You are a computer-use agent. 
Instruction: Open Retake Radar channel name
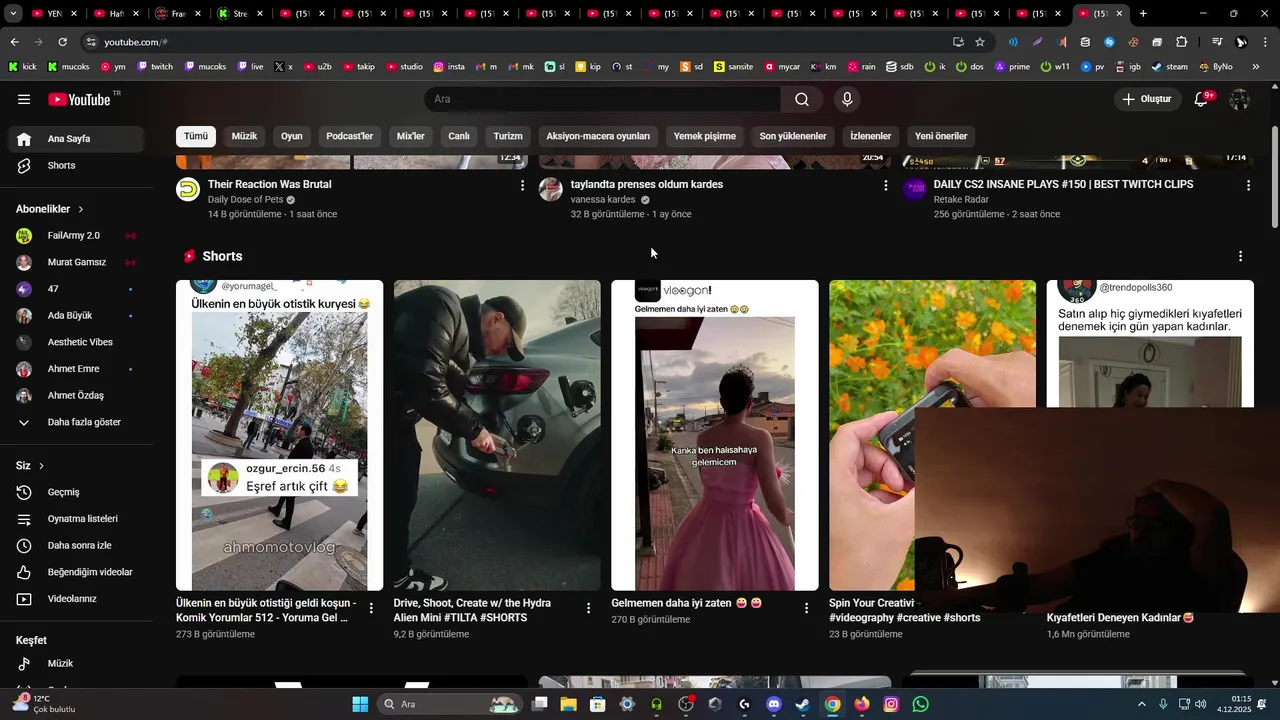tap(961, 200)
